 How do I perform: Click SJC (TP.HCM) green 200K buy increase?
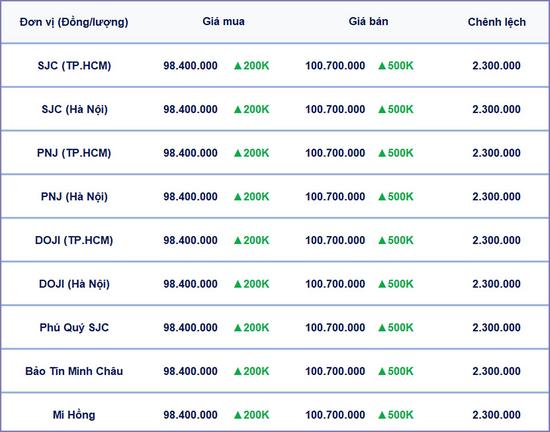251,66
